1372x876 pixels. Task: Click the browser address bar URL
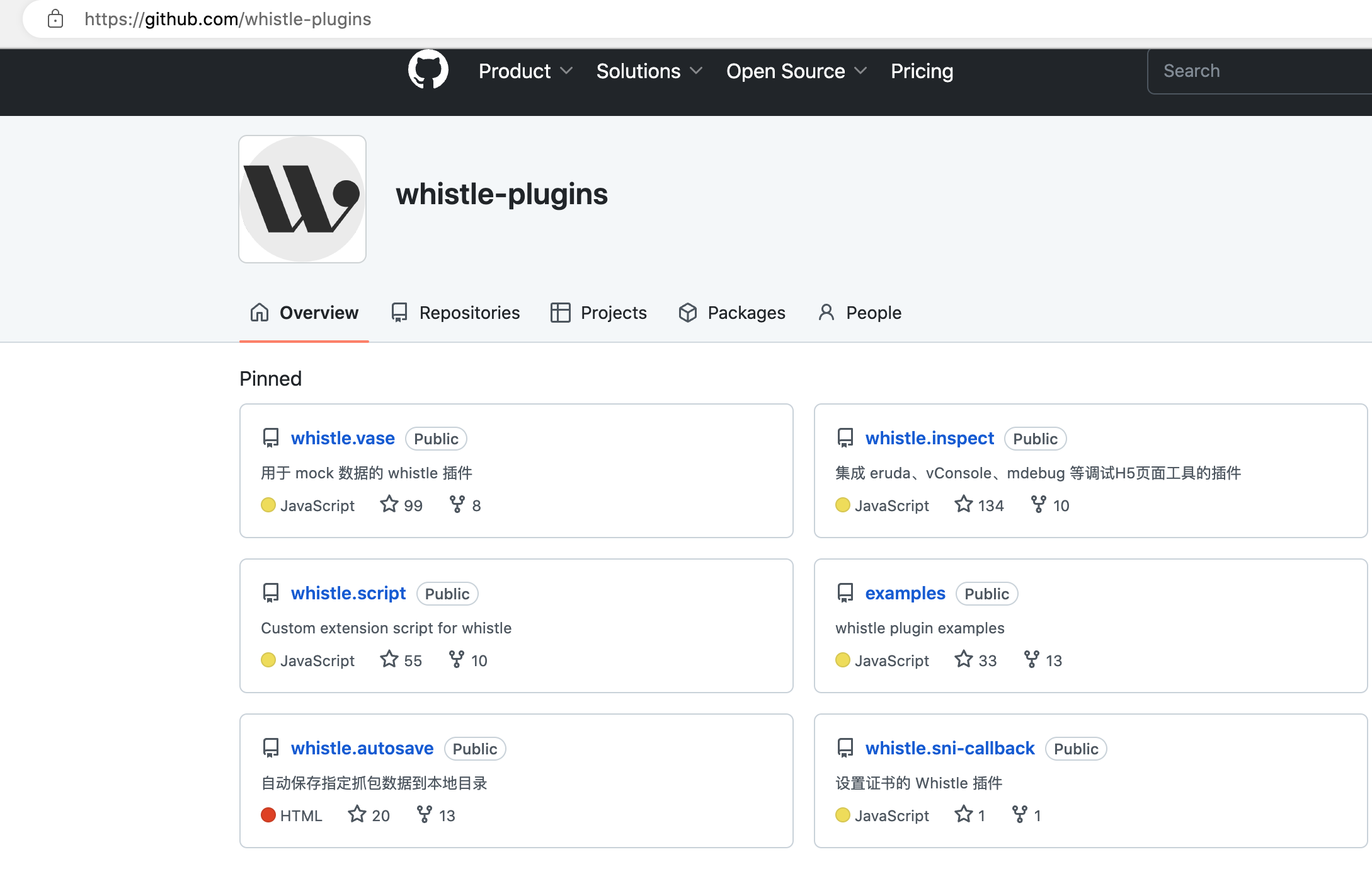[228, 19]
